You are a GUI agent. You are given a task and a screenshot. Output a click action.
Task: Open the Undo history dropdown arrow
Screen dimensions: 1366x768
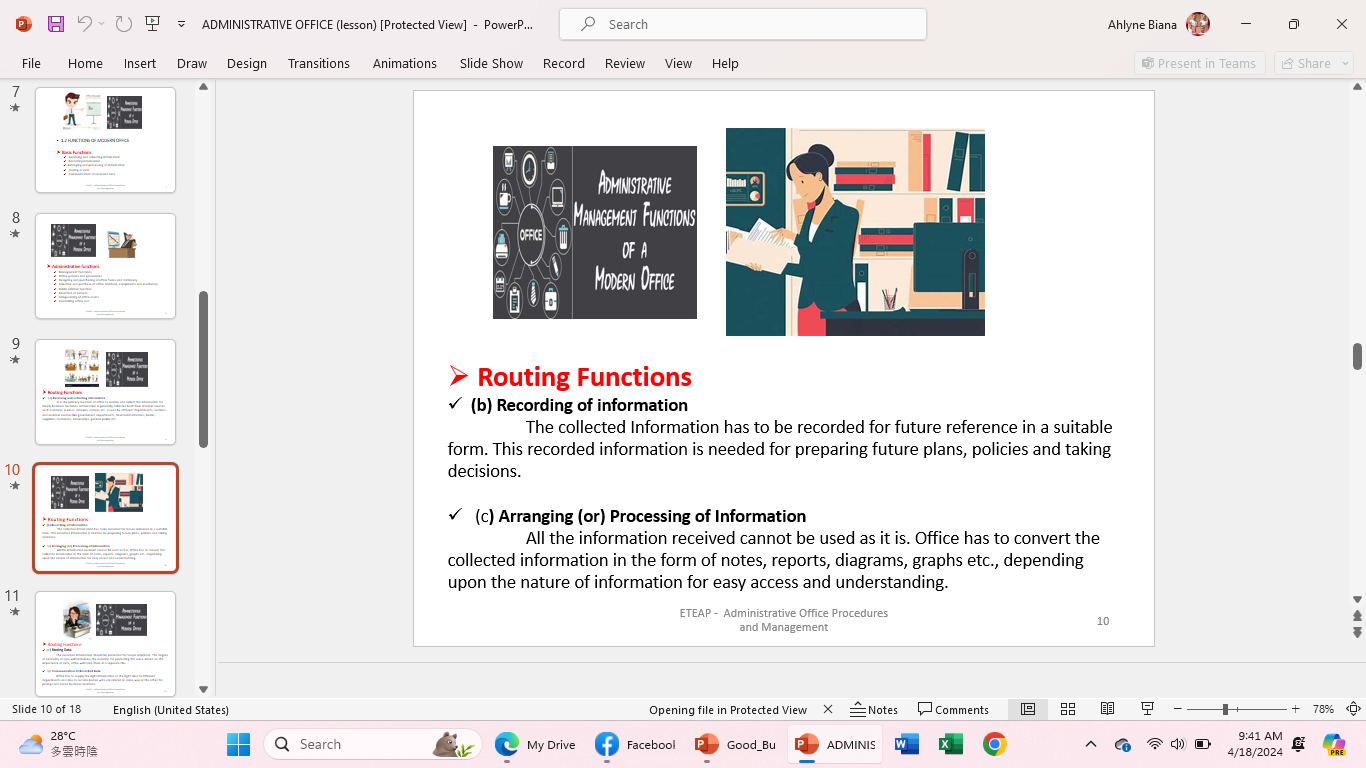101,24
